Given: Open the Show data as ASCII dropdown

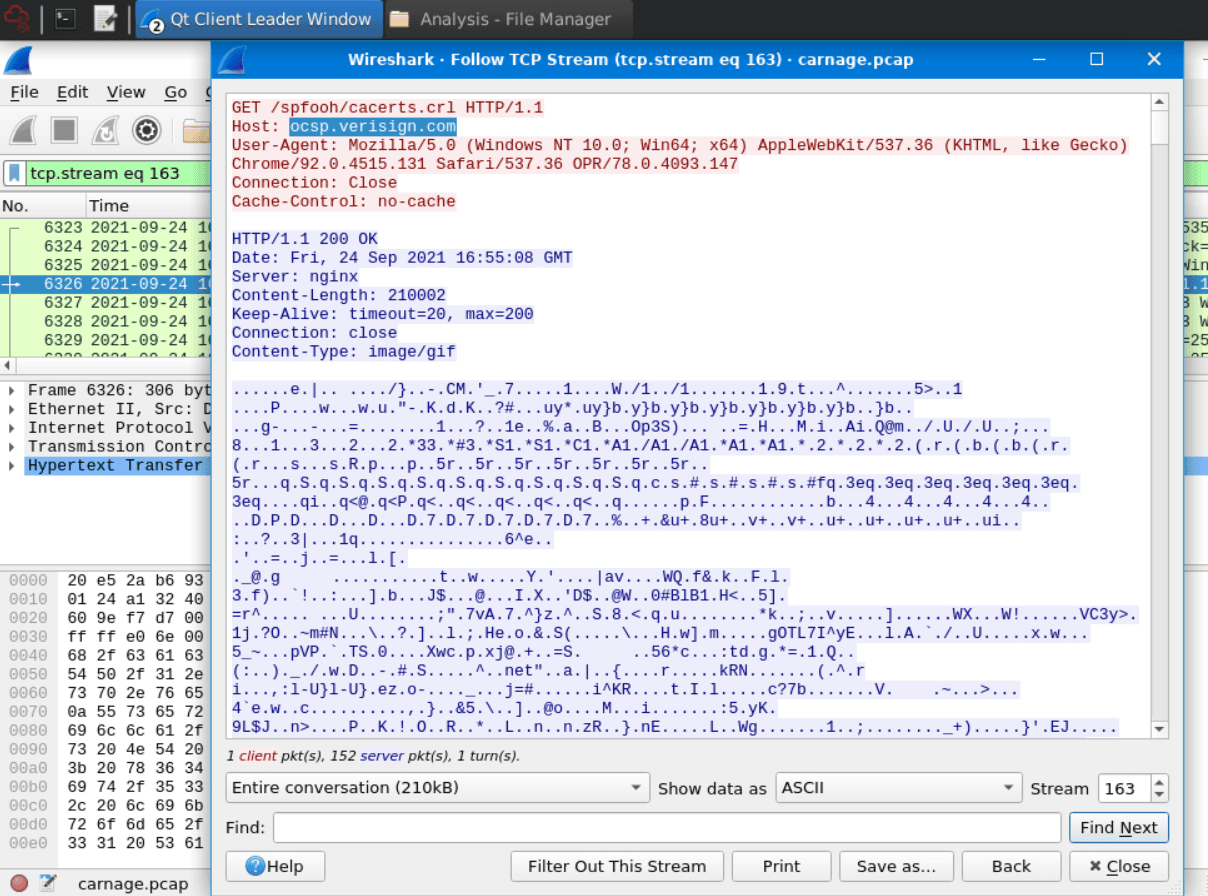Looking at the screenshot, I should 899,788.
